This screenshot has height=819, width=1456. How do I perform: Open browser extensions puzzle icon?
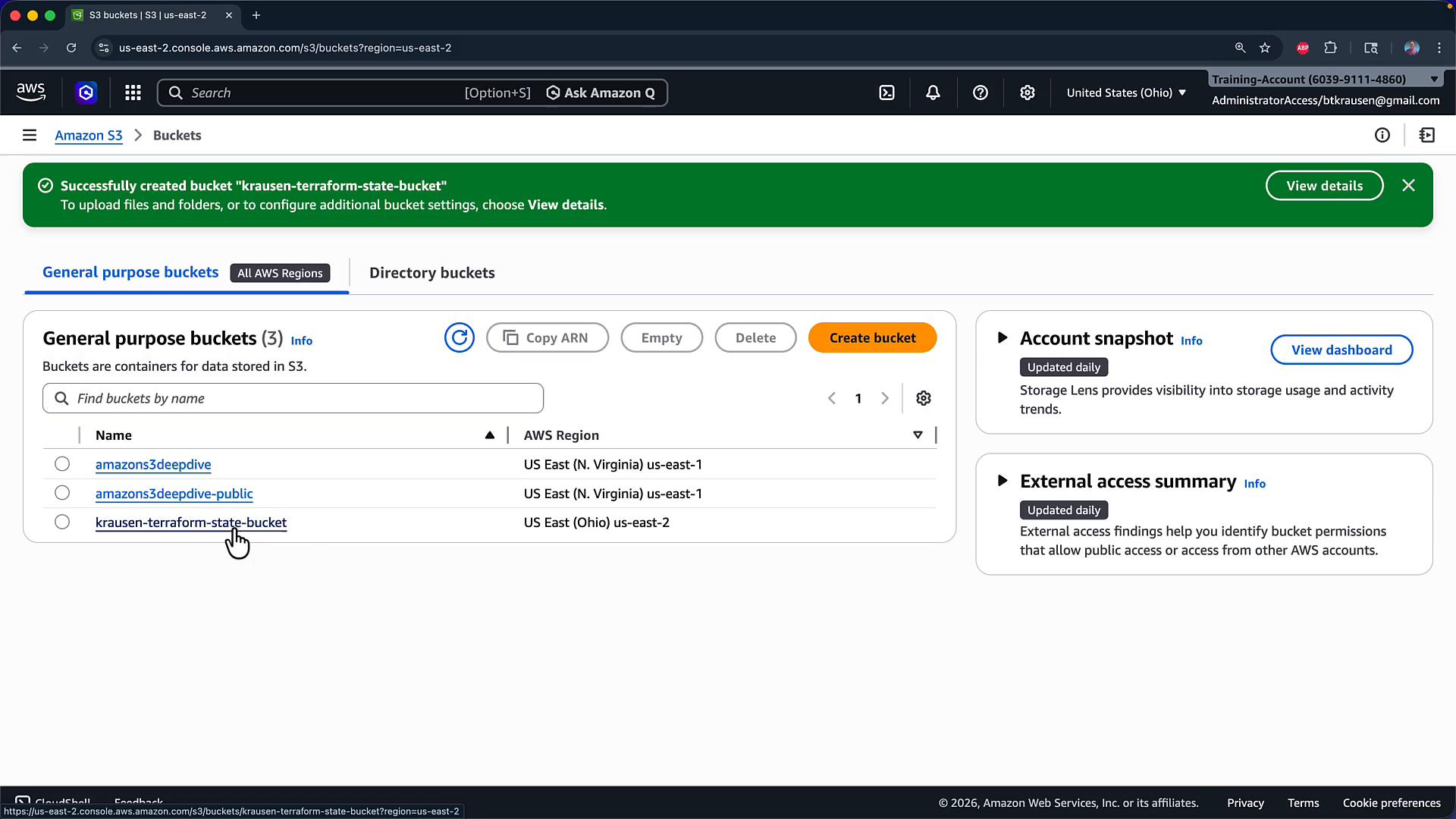click(x=1330, y=48)
